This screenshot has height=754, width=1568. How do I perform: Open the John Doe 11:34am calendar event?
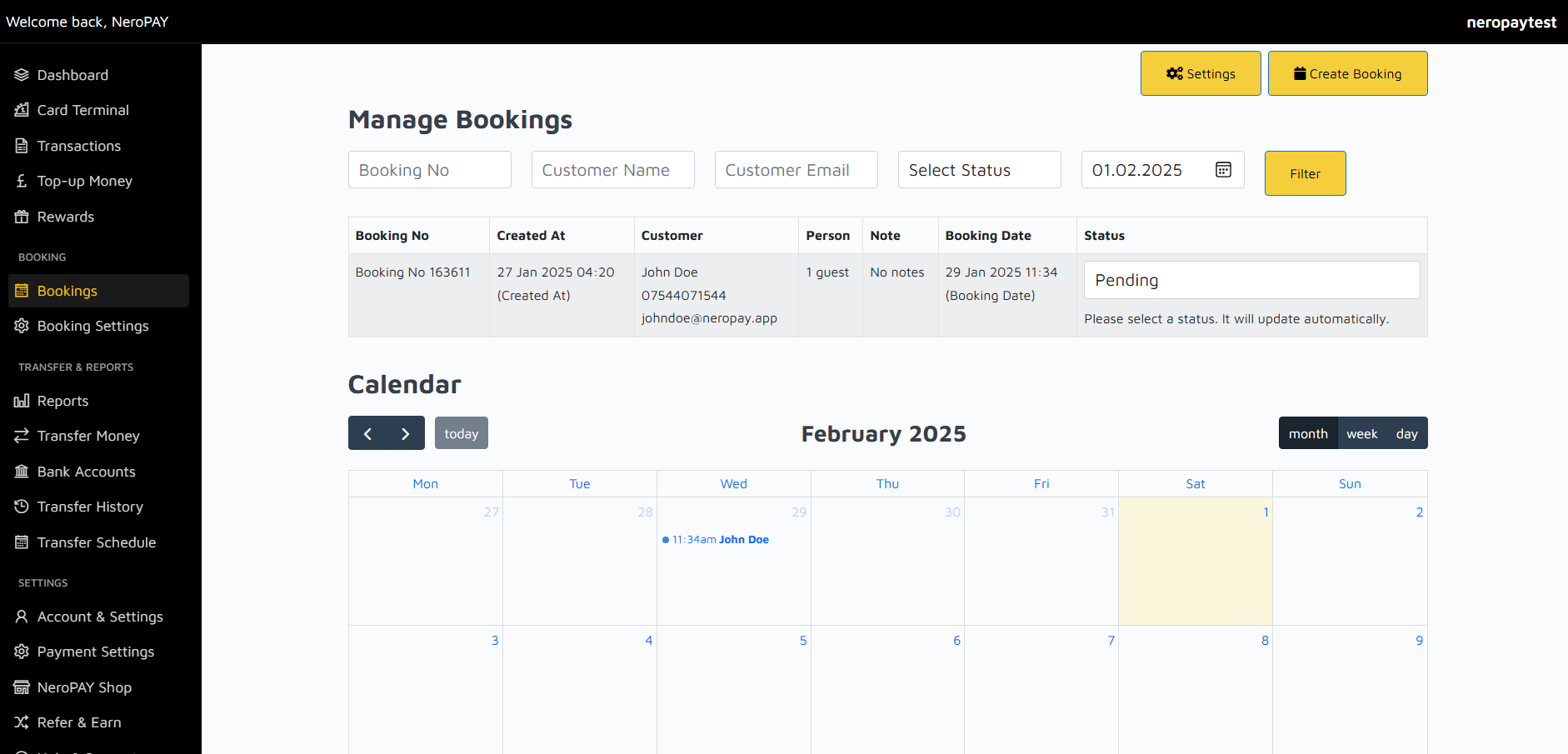pyautogui.click(x=721, y=540)
